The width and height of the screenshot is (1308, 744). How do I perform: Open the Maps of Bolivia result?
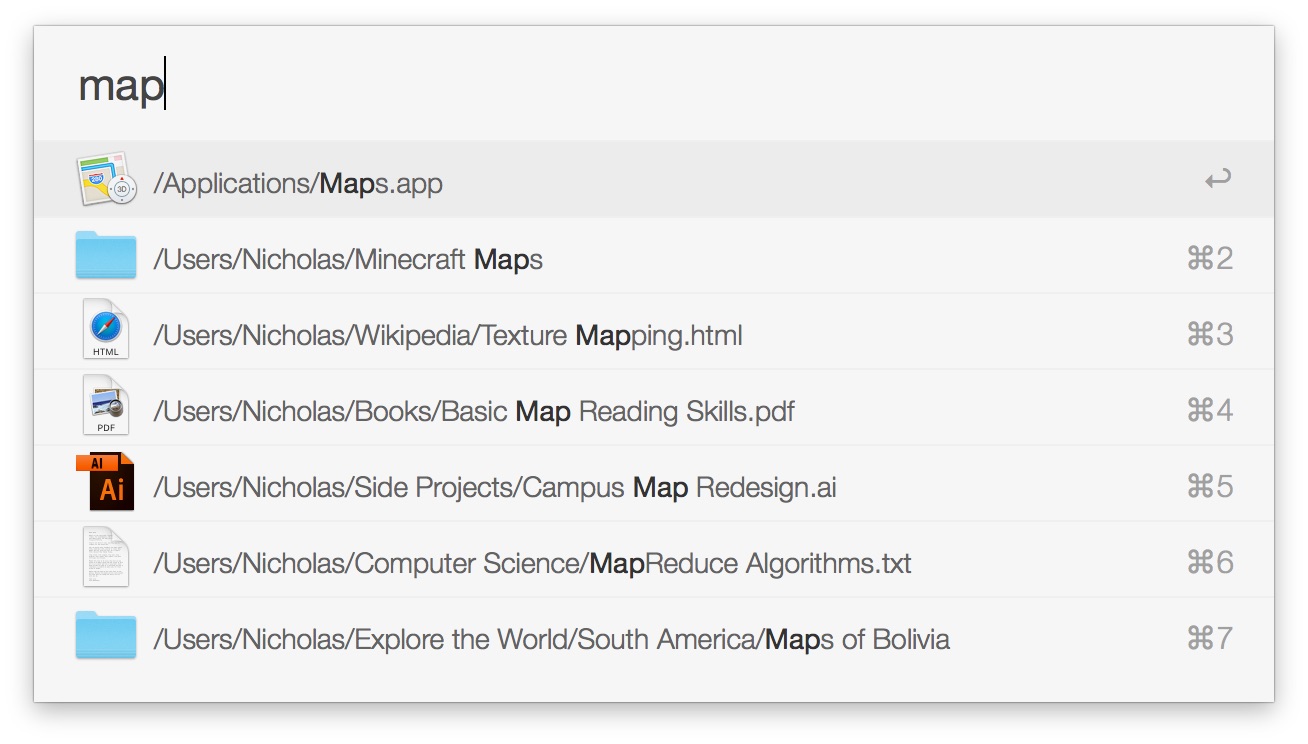pyautogui.click(x=551, y=640)
